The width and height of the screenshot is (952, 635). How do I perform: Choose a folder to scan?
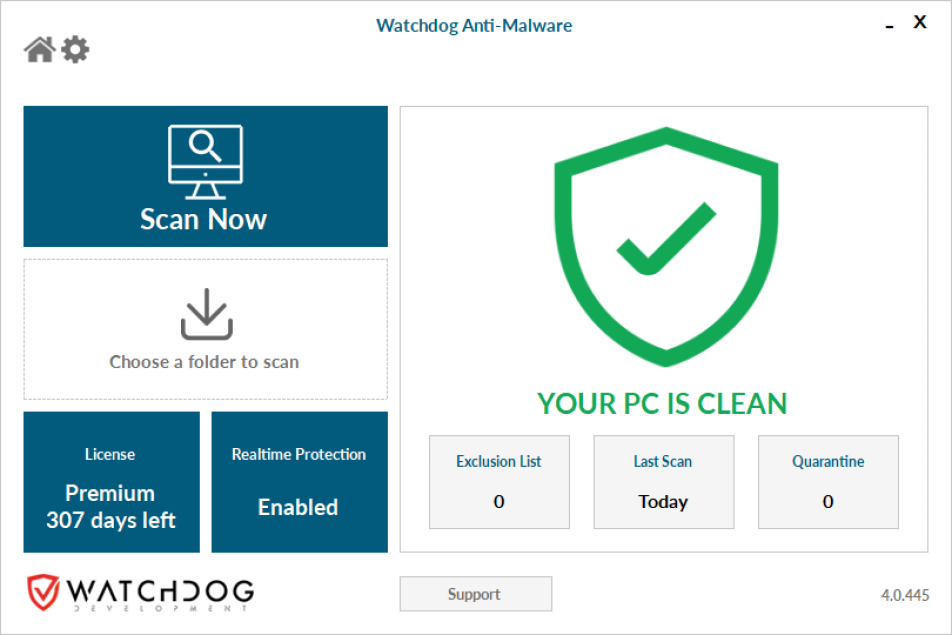[205, 330]
